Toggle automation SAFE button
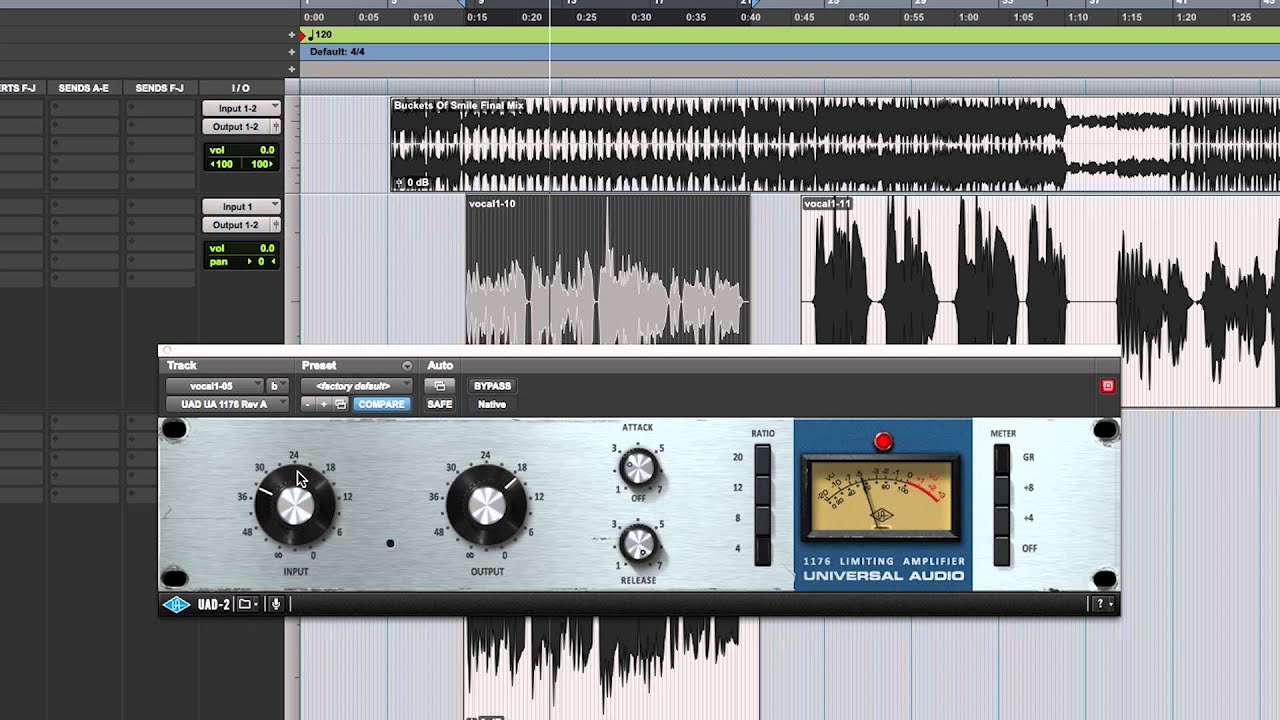 click(439, 404)
